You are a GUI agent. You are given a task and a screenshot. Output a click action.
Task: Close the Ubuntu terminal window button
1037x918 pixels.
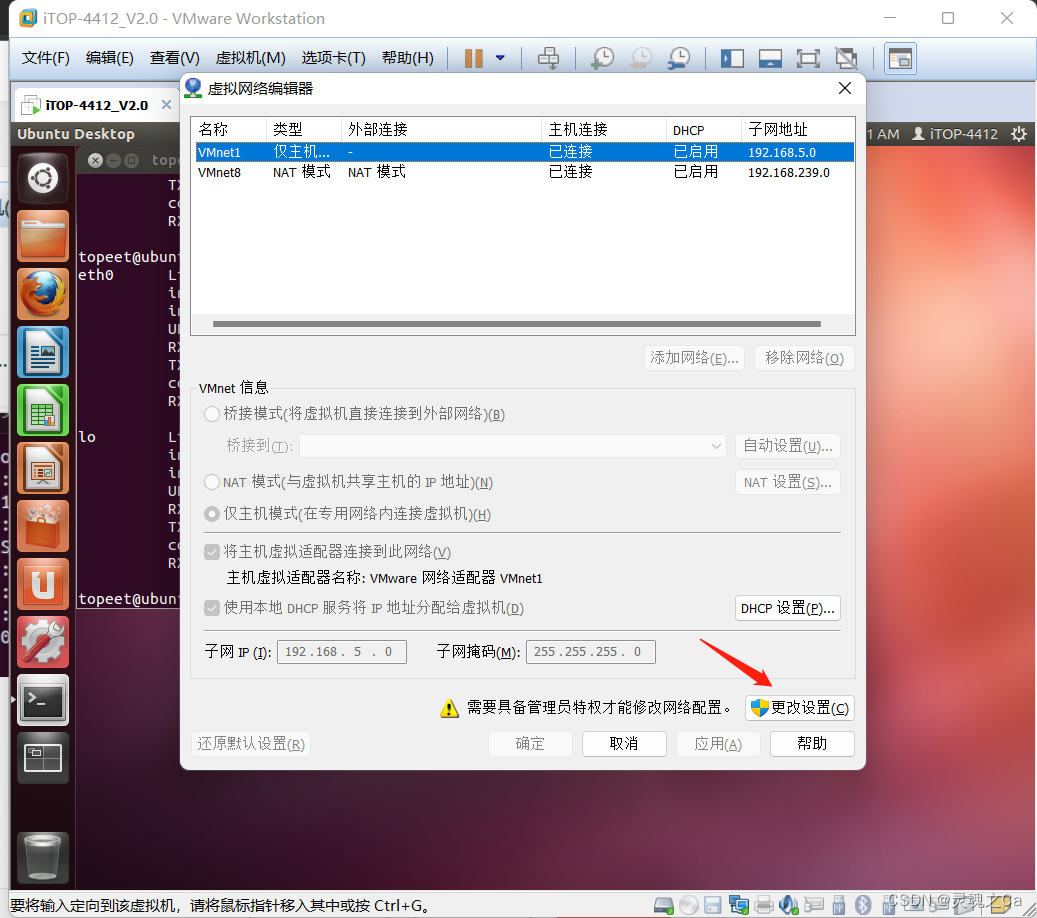[95, 160]
